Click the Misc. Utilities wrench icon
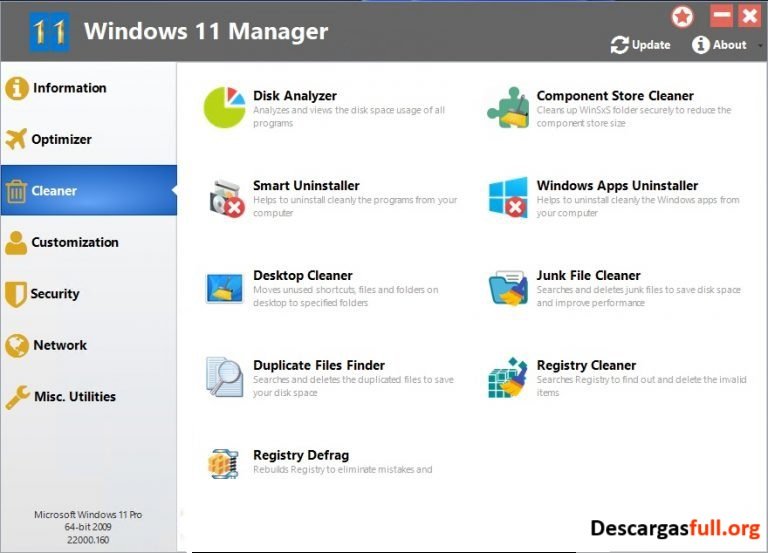The width and height of the screenshot is (768, 553). (18, 397)
